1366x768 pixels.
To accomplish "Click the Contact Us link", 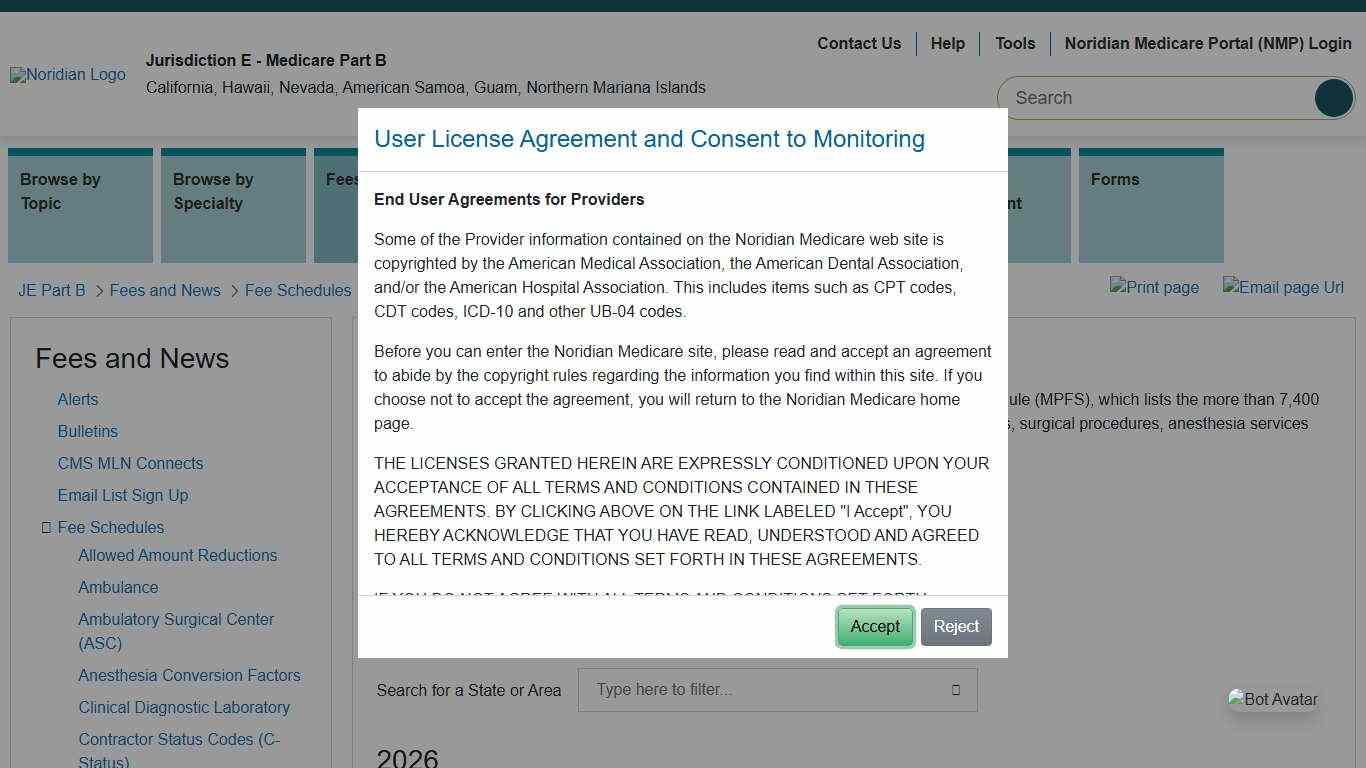I will (x=859, y=44).
